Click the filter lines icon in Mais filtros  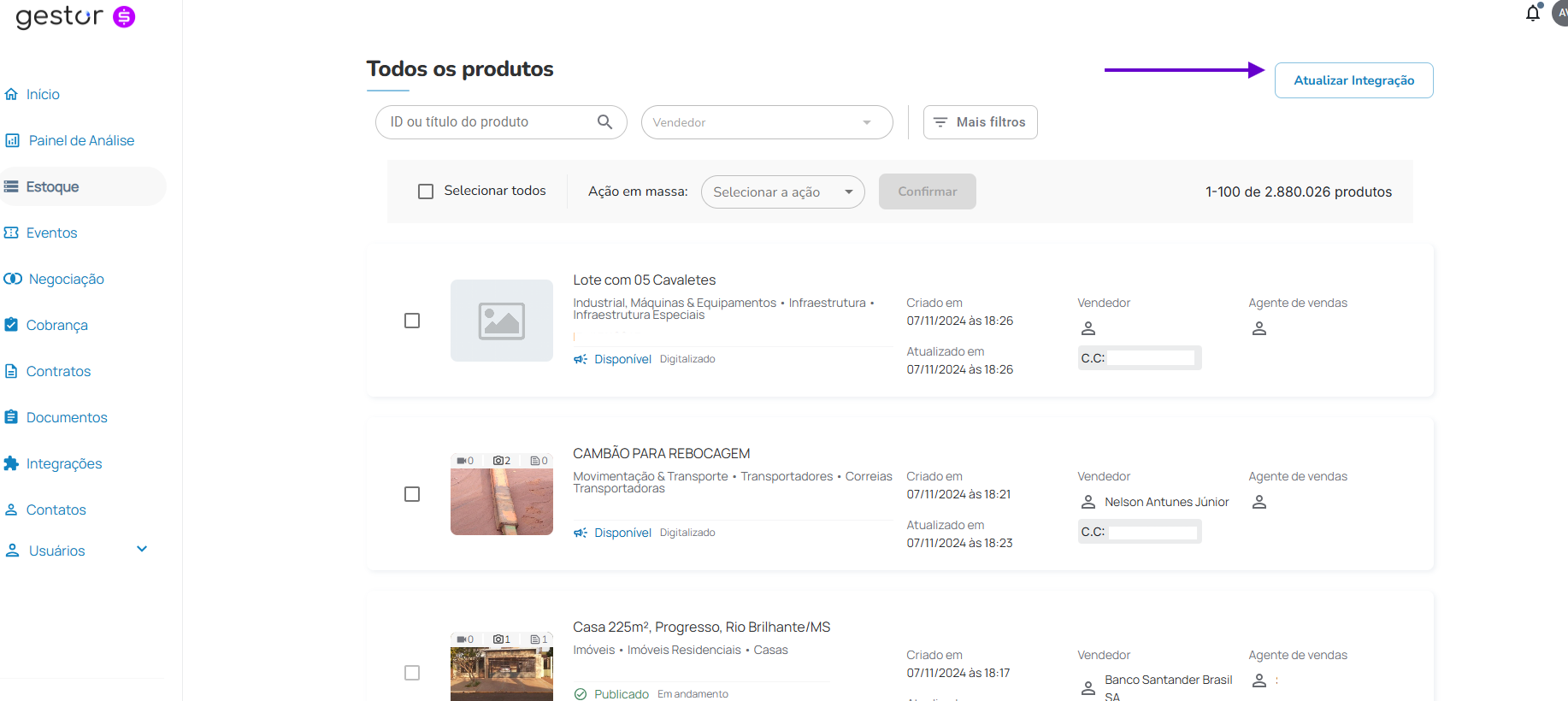point(940,122)
